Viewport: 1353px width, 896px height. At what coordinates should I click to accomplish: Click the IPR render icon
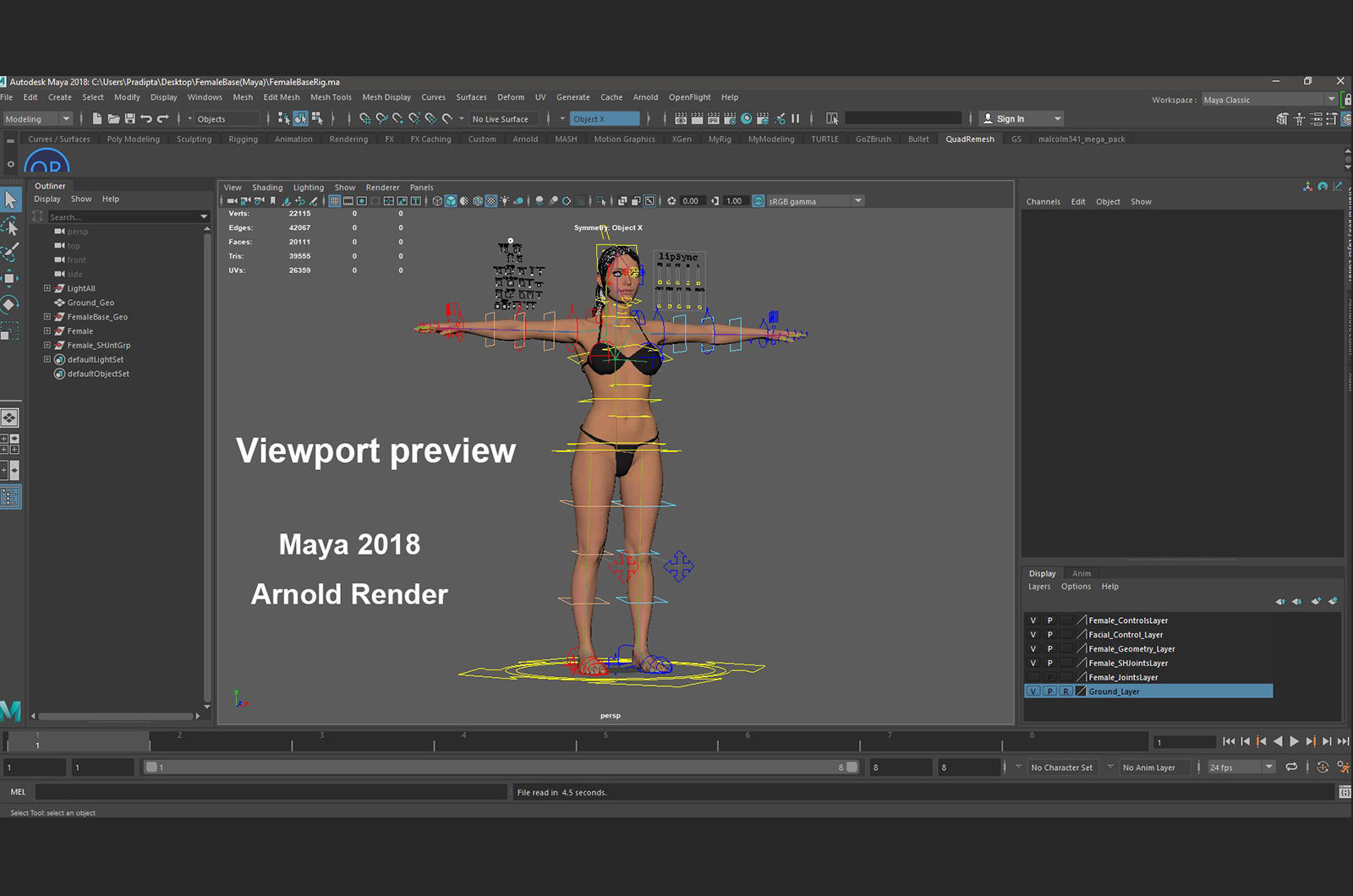(x=713, y=118)
